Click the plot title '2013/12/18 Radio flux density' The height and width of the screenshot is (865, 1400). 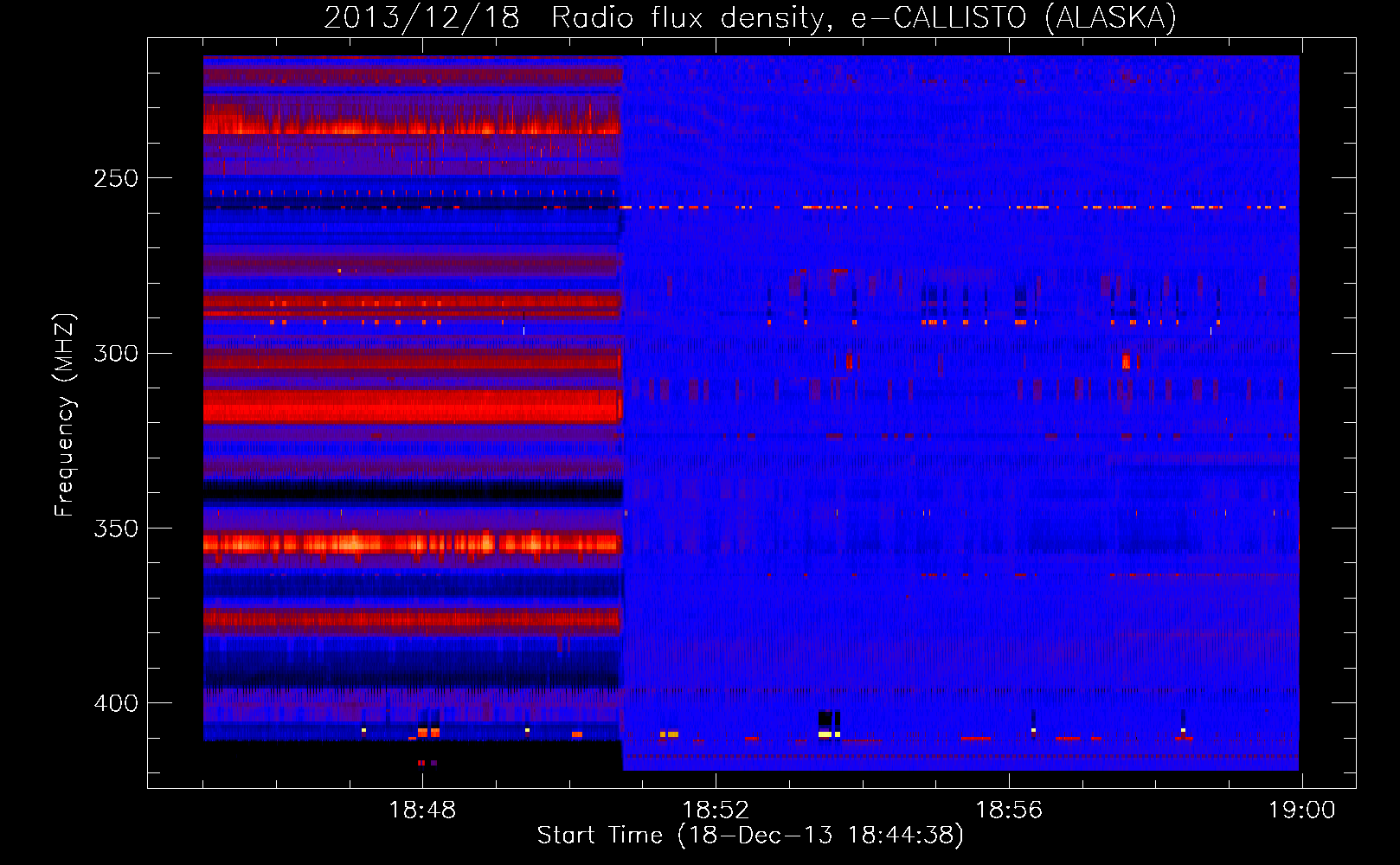(x=749, y=17)
